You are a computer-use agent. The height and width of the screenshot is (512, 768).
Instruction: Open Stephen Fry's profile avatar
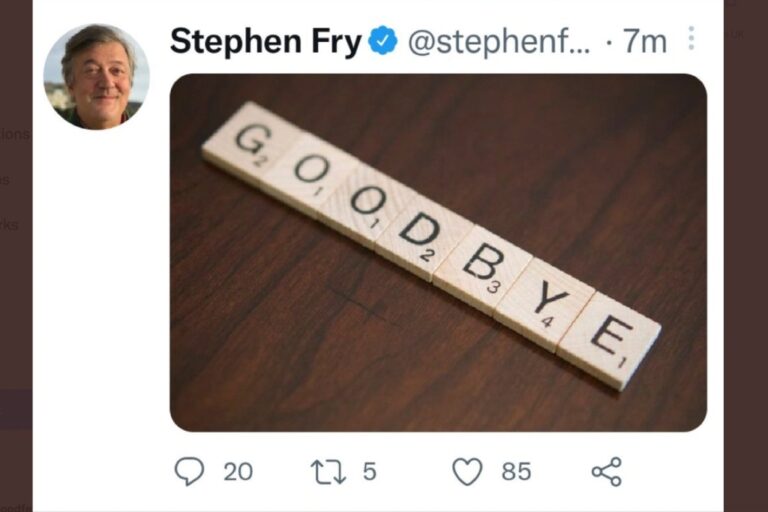(96, 77)
